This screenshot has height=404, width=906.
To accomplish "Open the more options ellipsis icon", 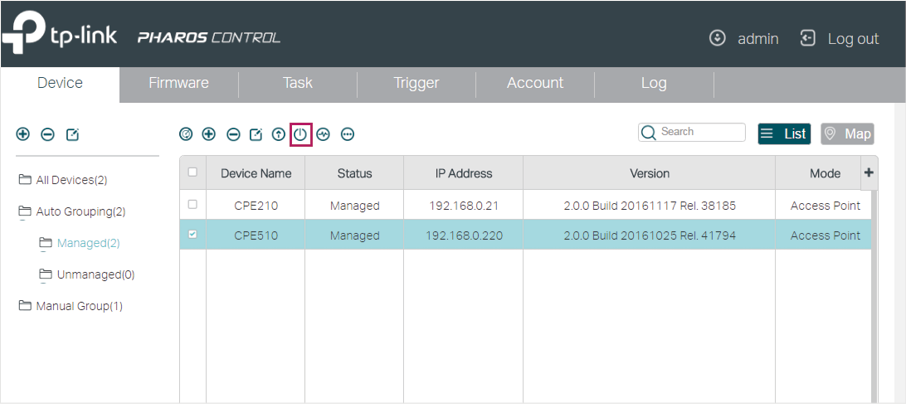I will tap(347, 135).
